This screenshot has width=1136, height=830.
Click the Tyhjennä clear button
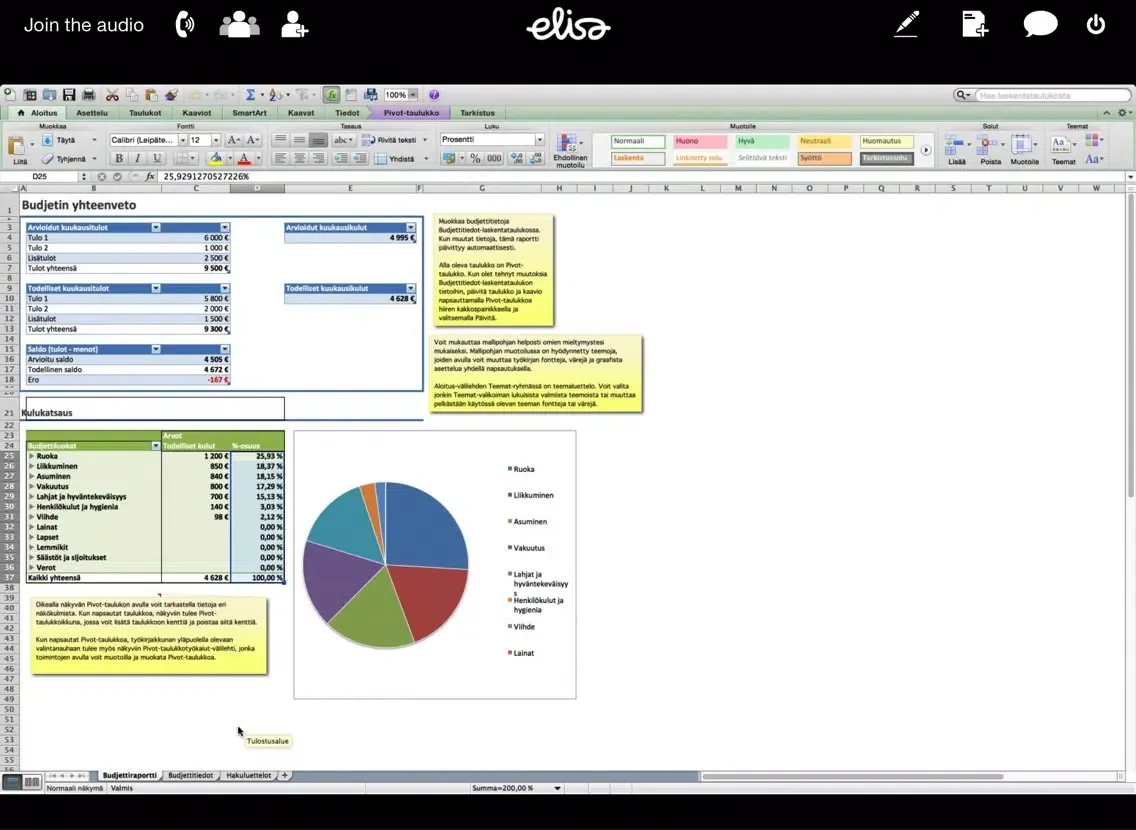click(69, 159)
